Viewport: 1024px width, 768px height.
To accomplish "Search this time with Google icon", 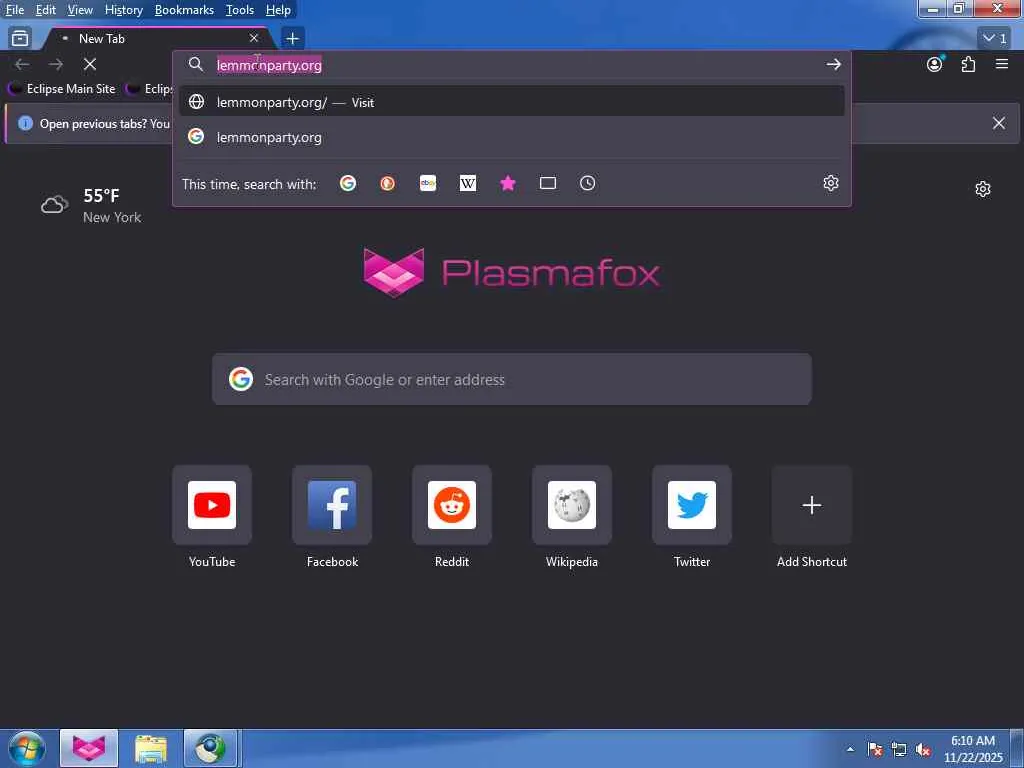I will (348, 184).
